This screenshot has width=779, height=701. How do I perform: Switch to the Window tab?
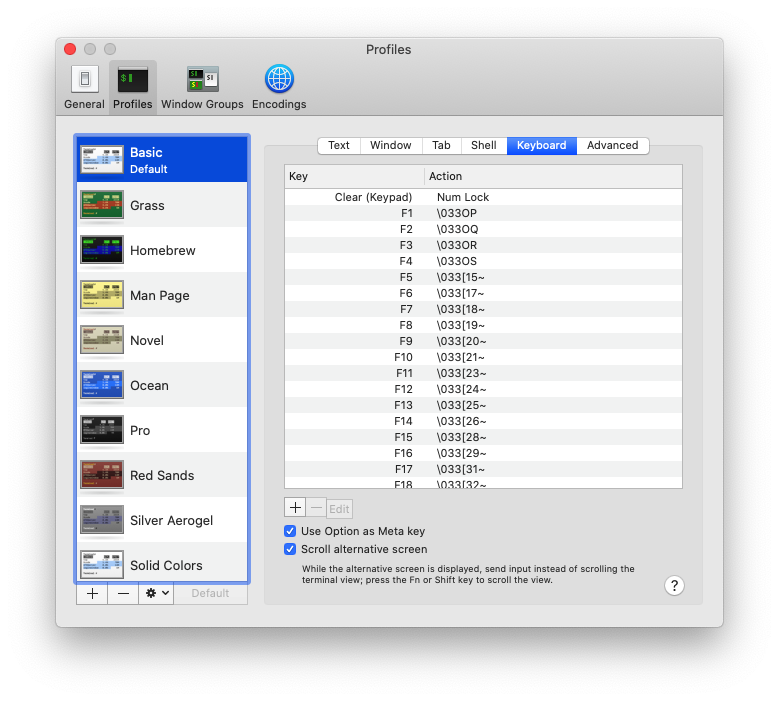(391, 146)
